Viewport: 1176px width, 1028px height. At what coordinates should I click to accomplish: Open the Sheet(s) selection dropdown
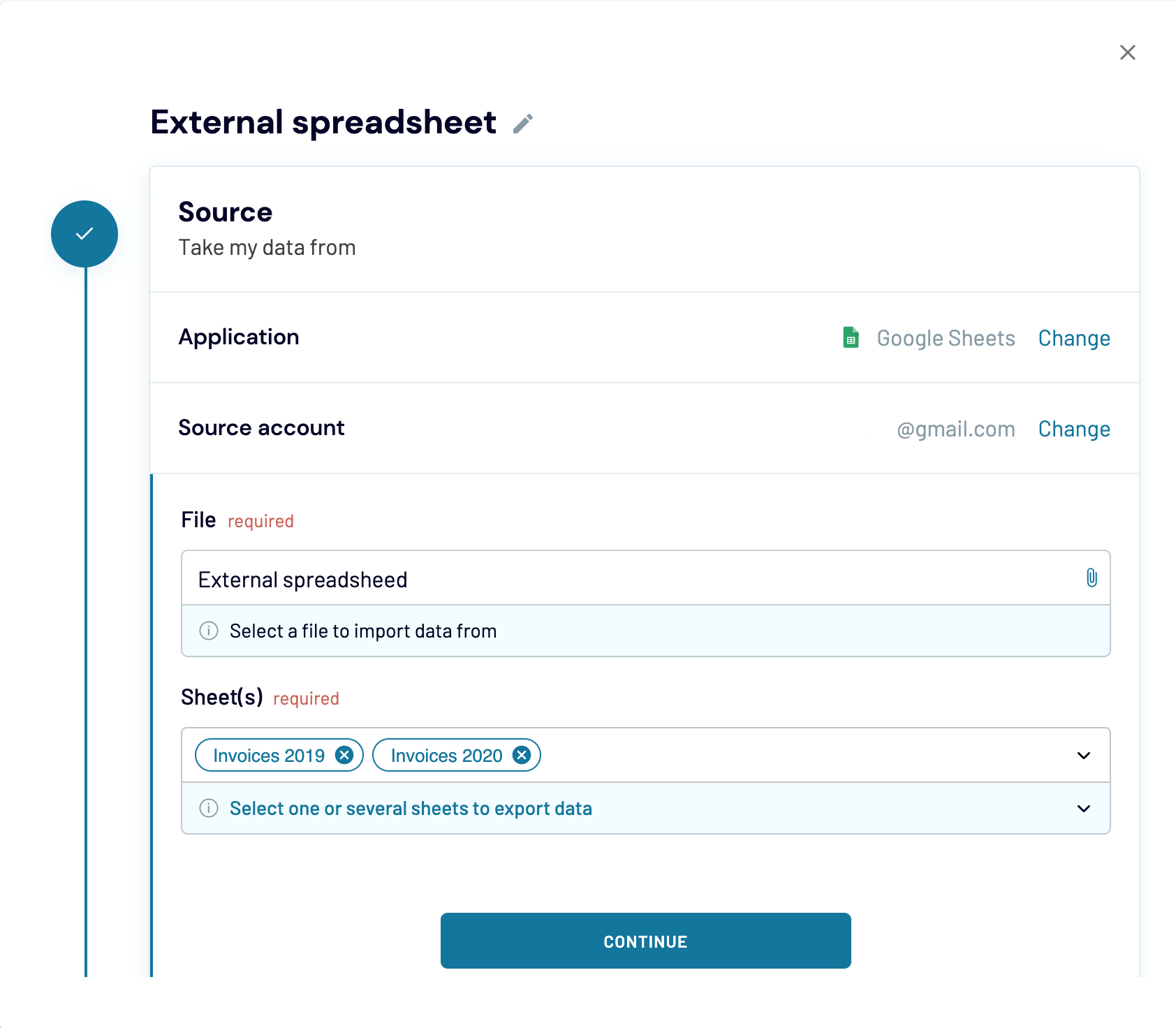tap(1083, 755)
